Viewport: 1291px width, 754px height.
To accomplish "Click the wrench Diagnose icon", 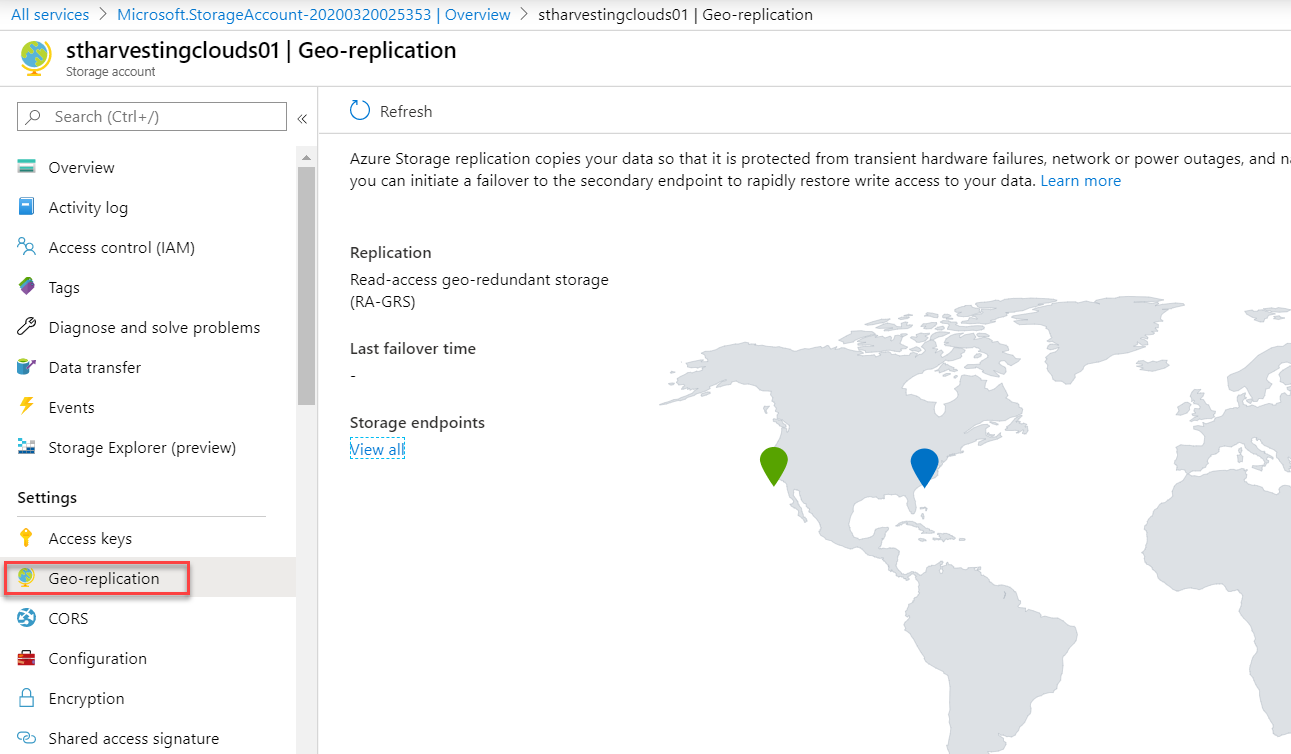I will coord(27,327).
